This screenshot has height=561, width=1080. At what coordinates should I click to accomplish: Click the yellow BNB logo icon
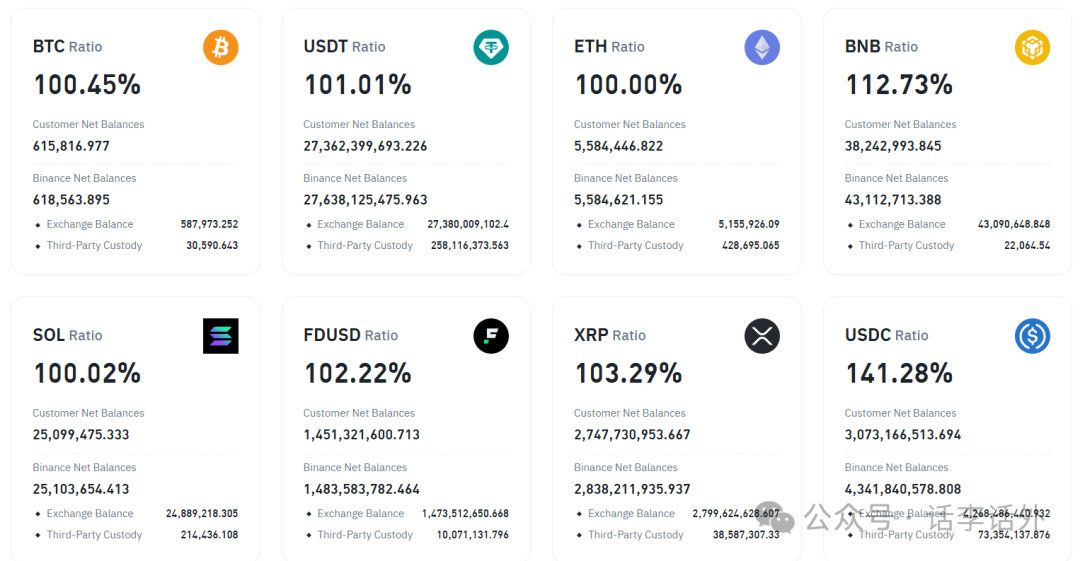(1032, 47)
